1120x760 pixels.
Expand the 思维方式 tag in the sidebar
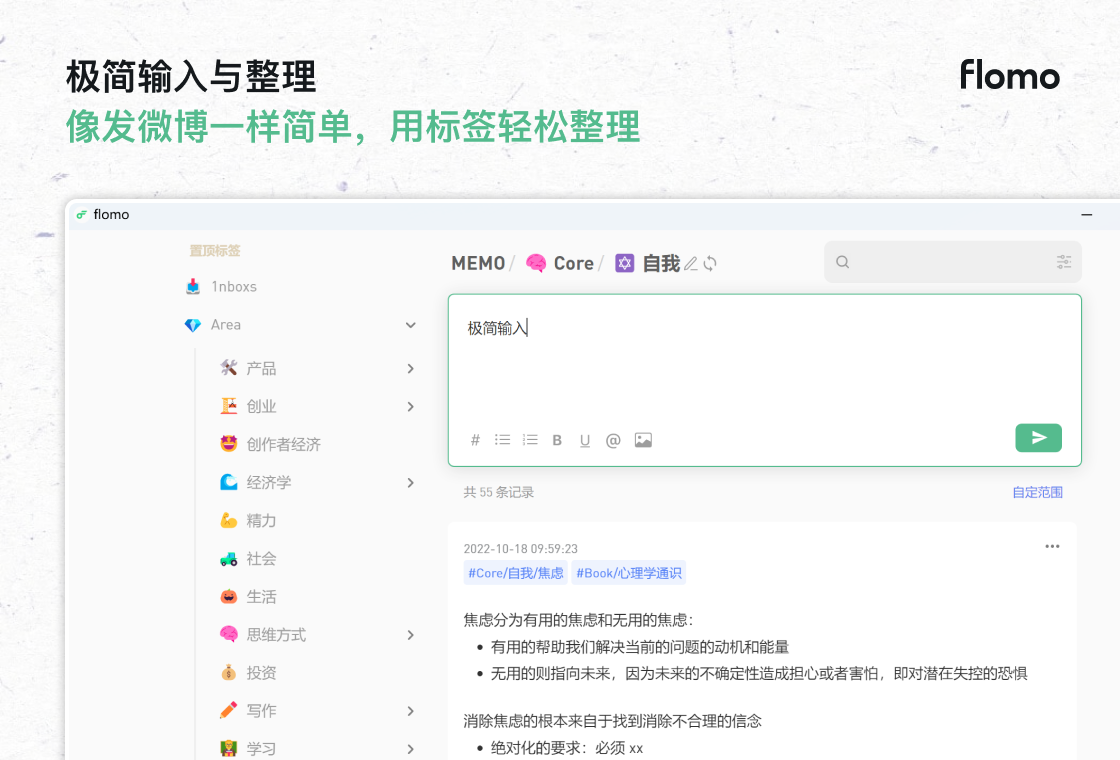pos(410,634)
